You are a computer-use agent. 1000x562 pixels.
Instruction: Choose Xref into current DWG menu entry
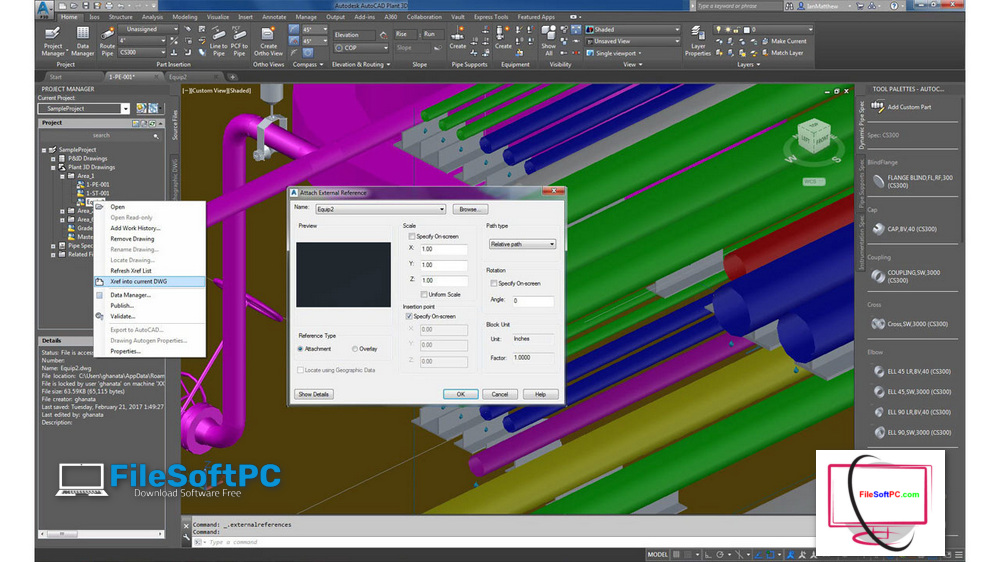coord(150,281)
